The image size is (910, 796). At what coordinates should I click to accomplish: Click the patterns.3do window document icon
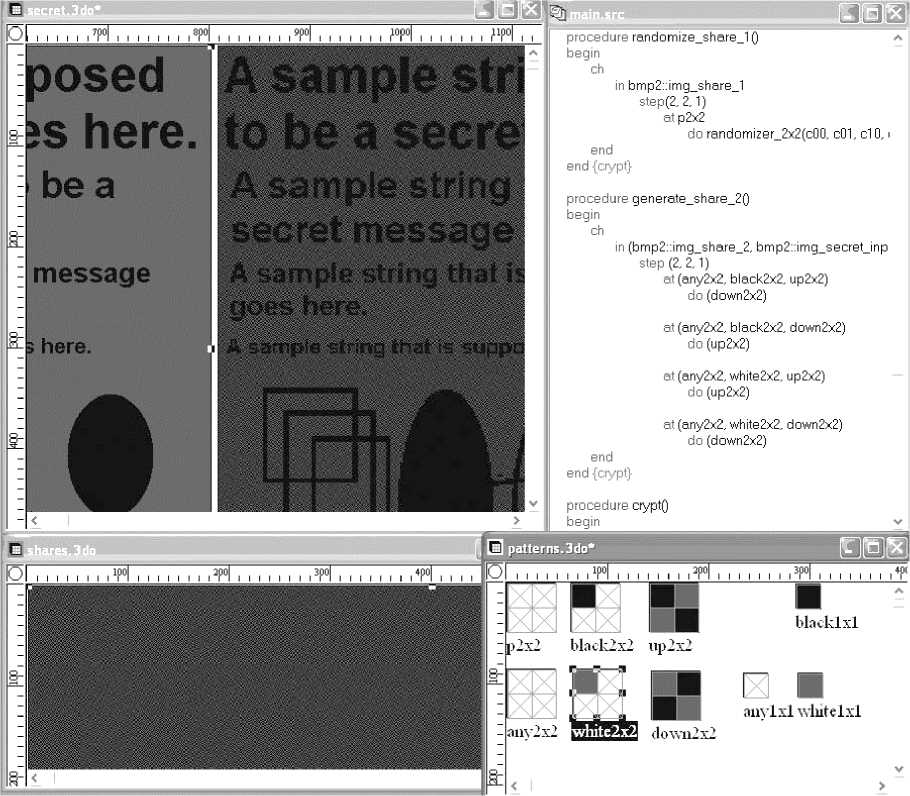[495, 547]
